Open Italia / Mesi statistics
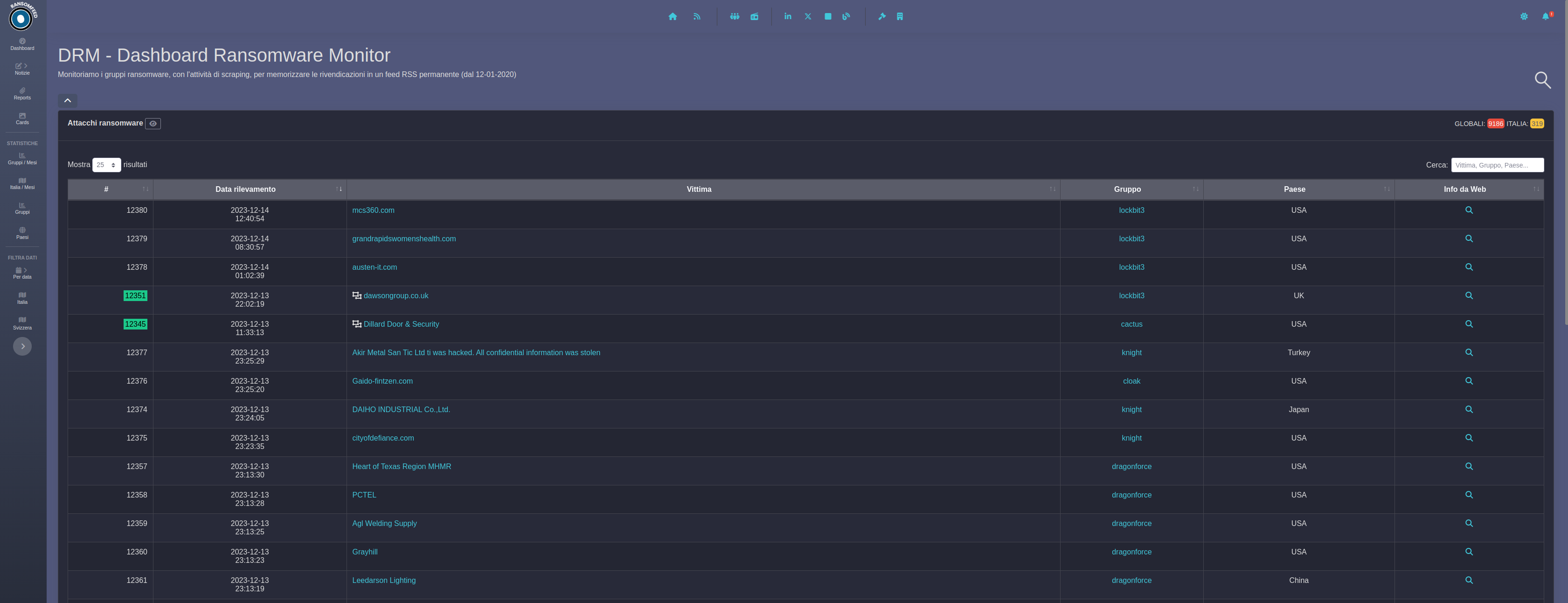The image size is (1568, 603). (x=22, y=184)
